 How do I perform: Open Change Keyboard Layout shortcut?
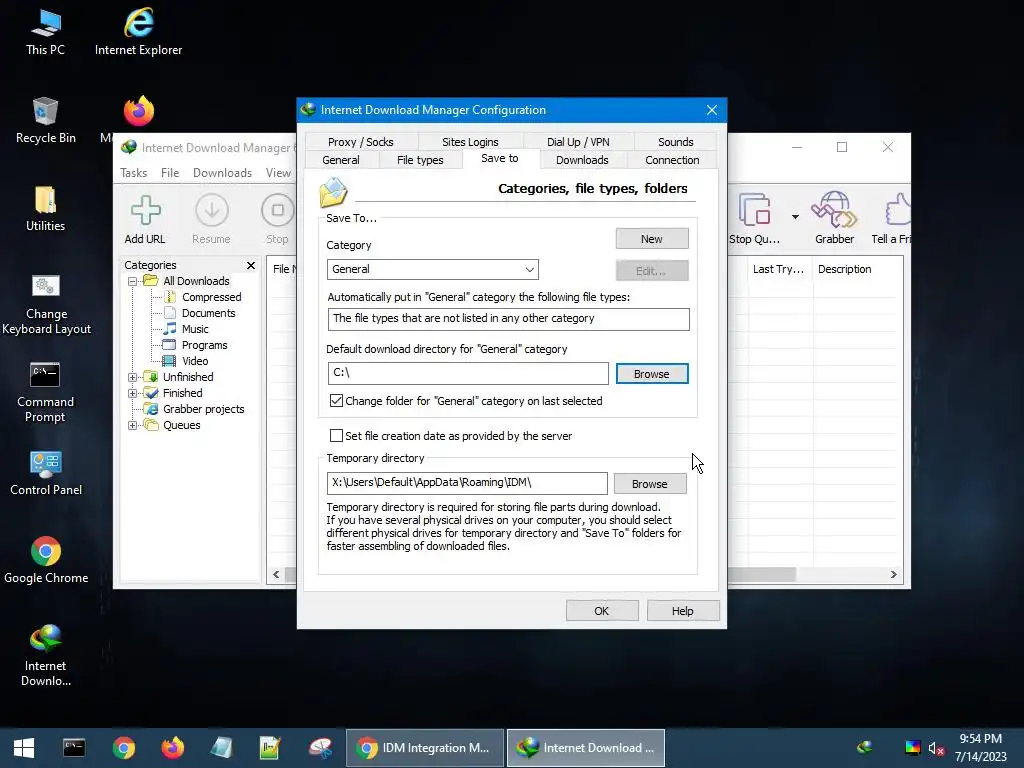point(46,304)
